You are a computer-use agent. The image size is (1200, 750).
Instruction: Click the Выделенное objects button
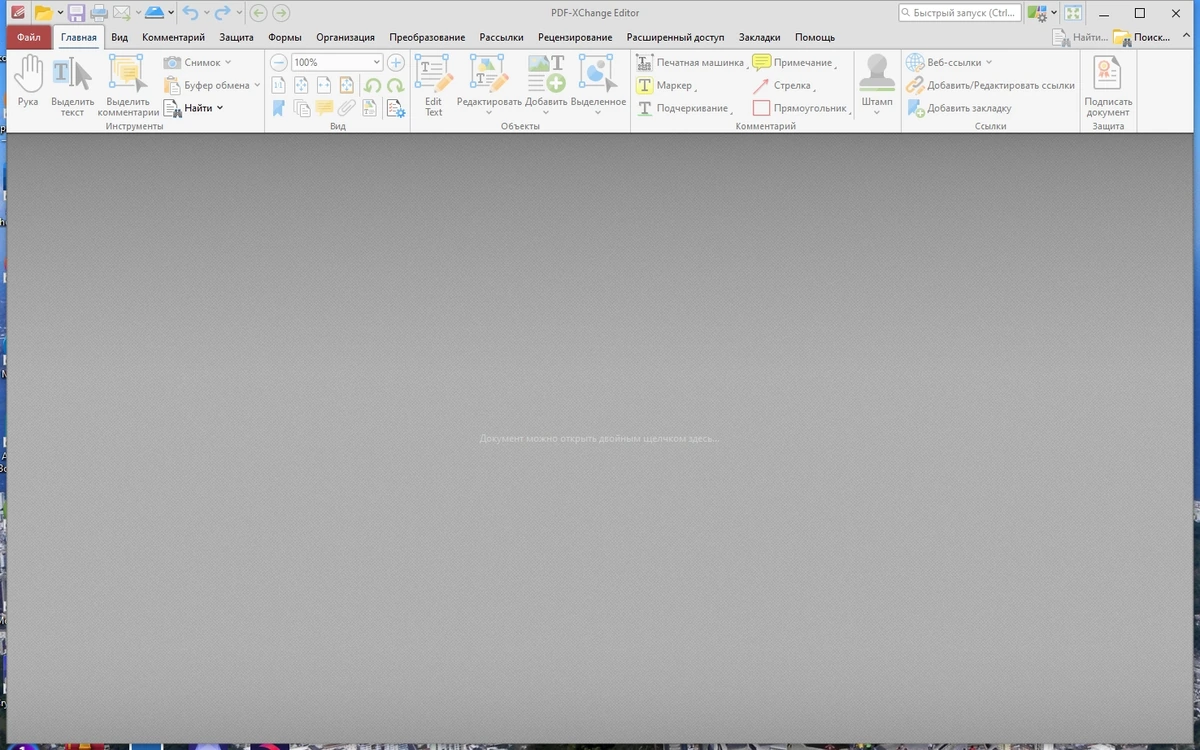(x=598, y=85)
